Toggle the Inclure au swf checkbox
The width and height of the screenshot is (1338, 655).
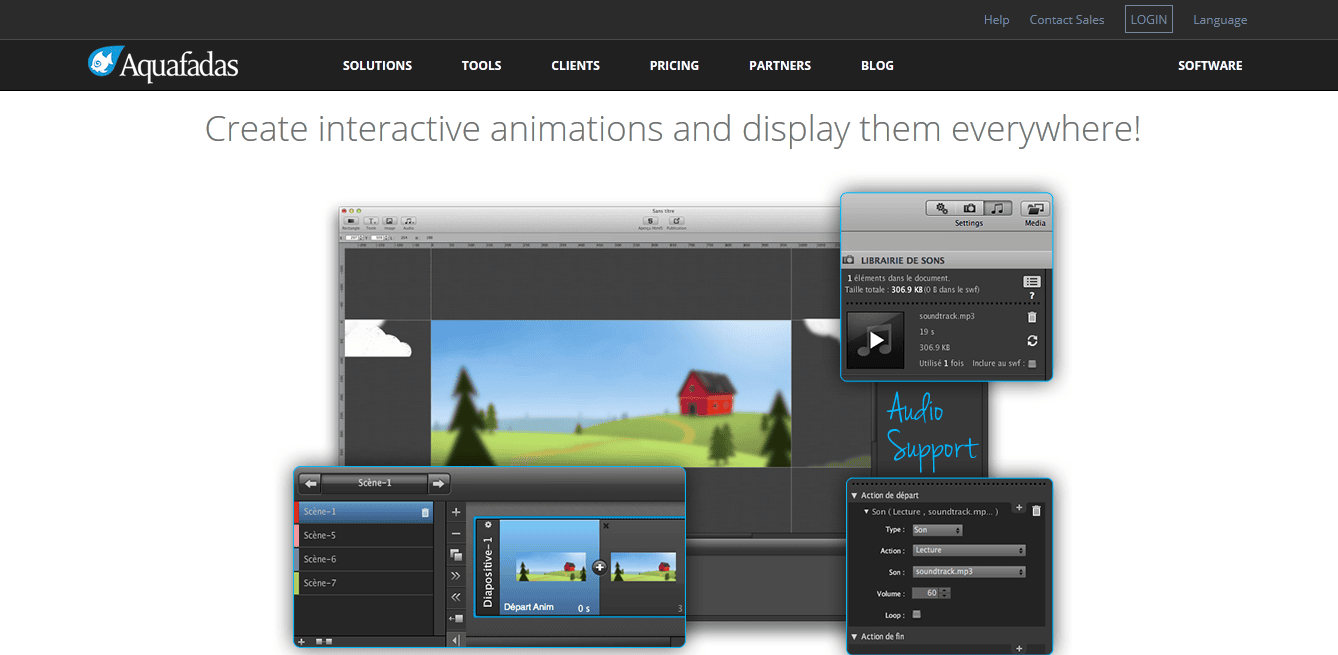coord(1032,364)
